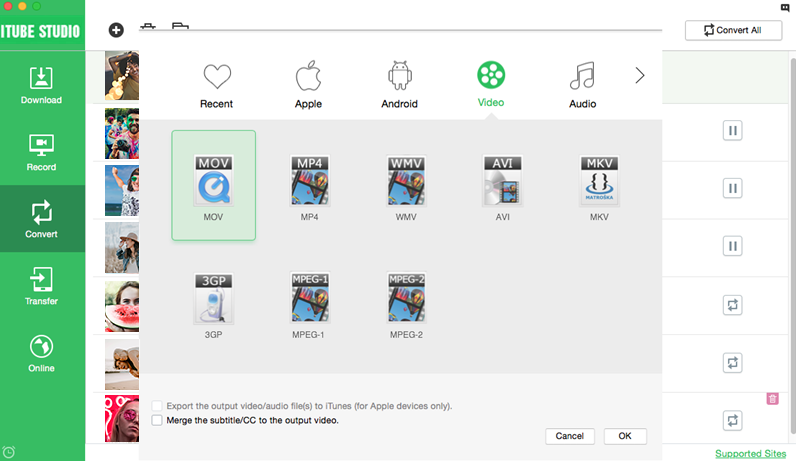Click the vertical scrollbar on the right
Image resolution: width=796 pixels, height=461 pixels.
click(x=792, y=244)
